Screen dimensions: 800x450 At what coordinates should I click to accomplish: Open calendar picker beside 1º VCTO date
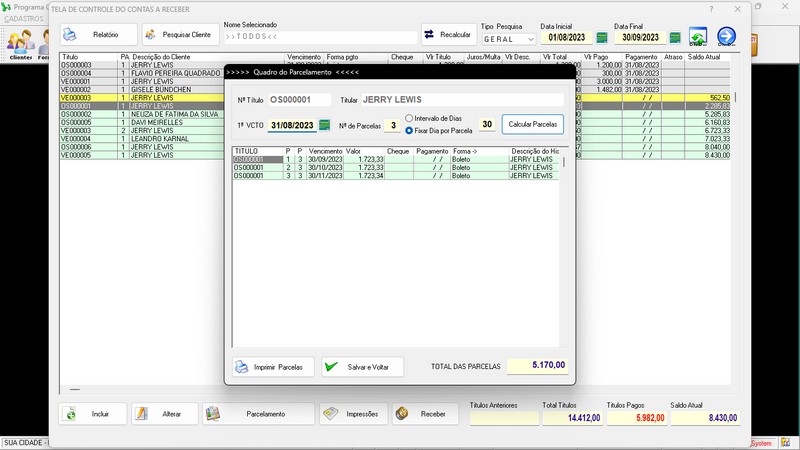324,125
